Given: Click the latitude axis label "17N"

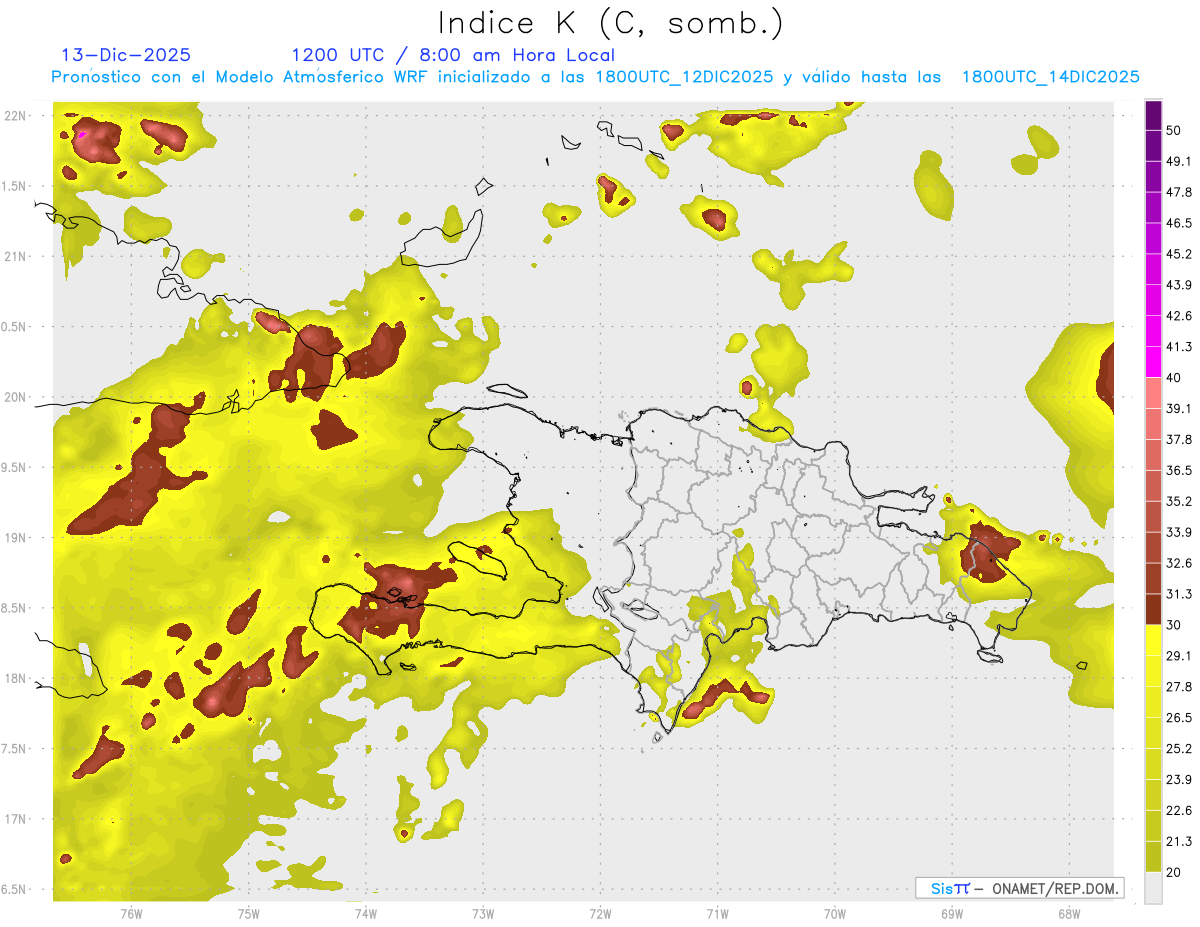Looking at the screenshot, I should tap(15, 819).
